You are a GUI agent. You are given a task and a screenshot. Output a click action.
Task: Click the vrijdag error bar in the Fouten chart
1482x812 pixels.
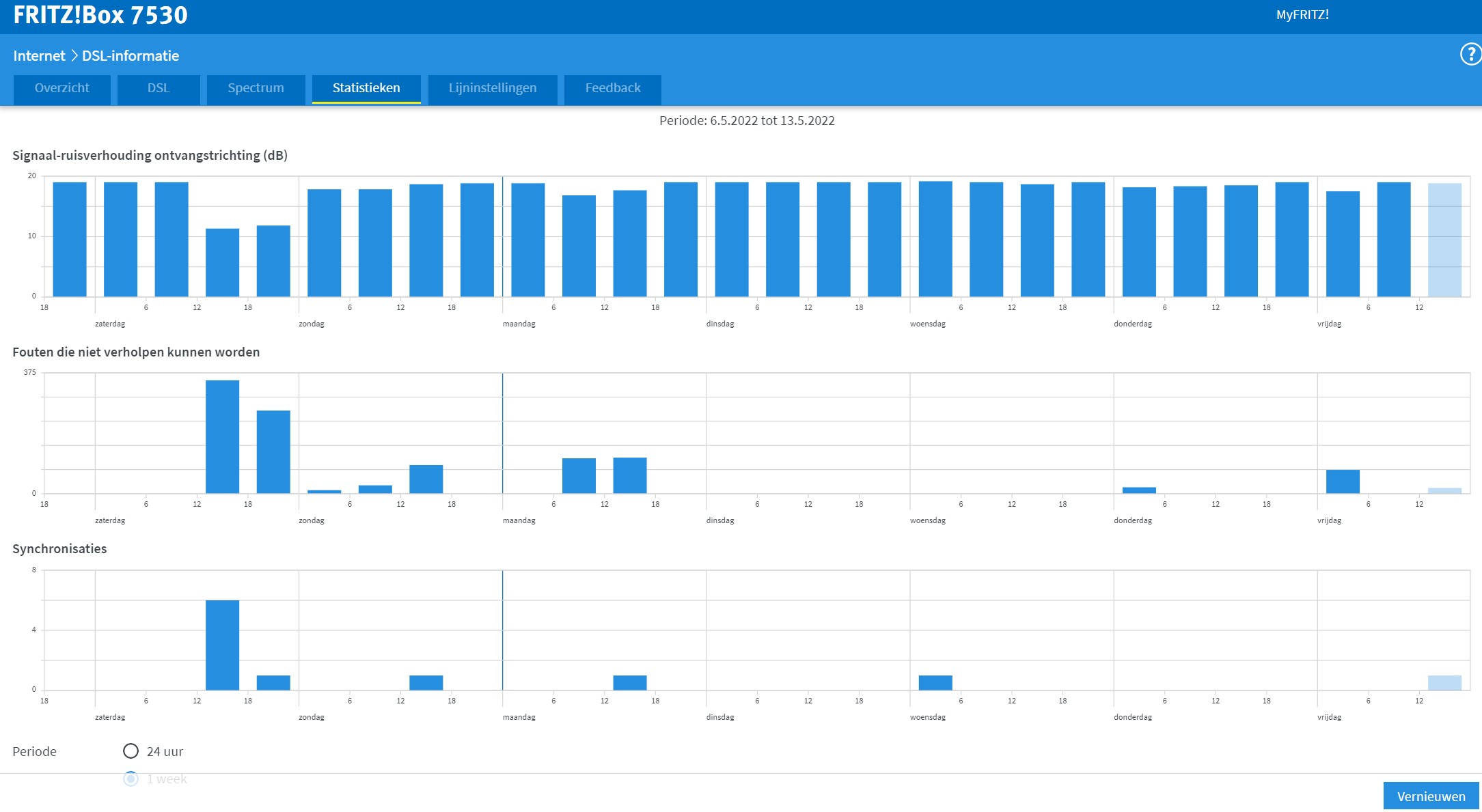pyautogui.click(x=1343, y=481)
